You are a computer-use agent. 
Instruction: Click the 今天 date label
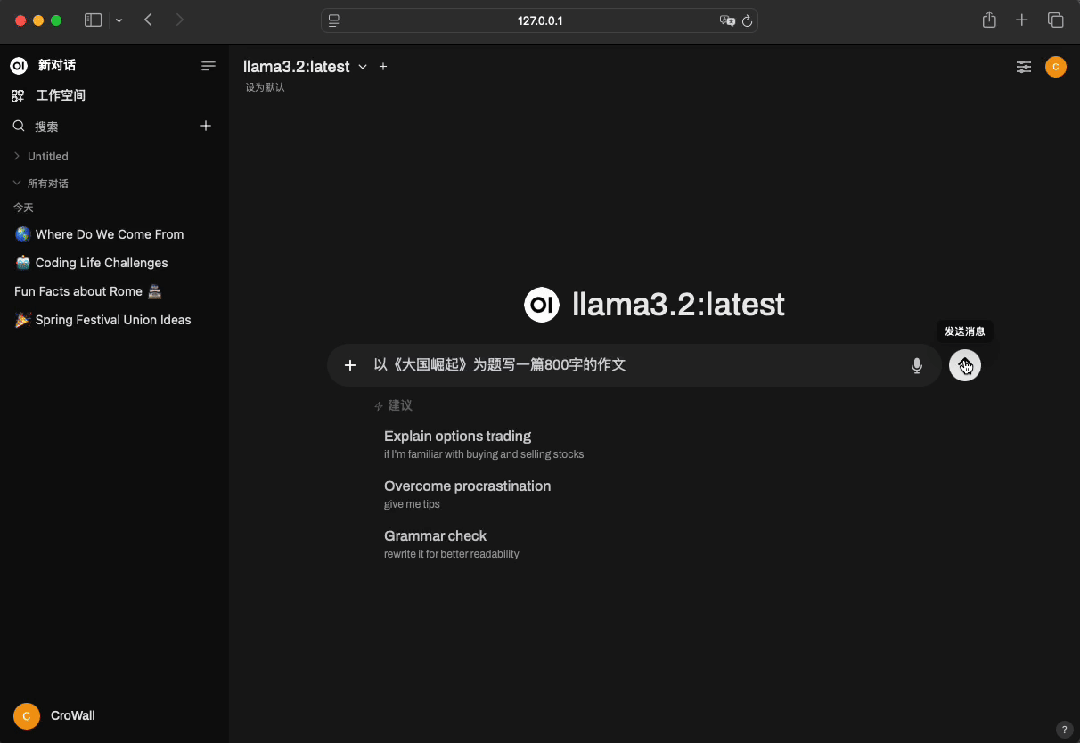[23, 207]
